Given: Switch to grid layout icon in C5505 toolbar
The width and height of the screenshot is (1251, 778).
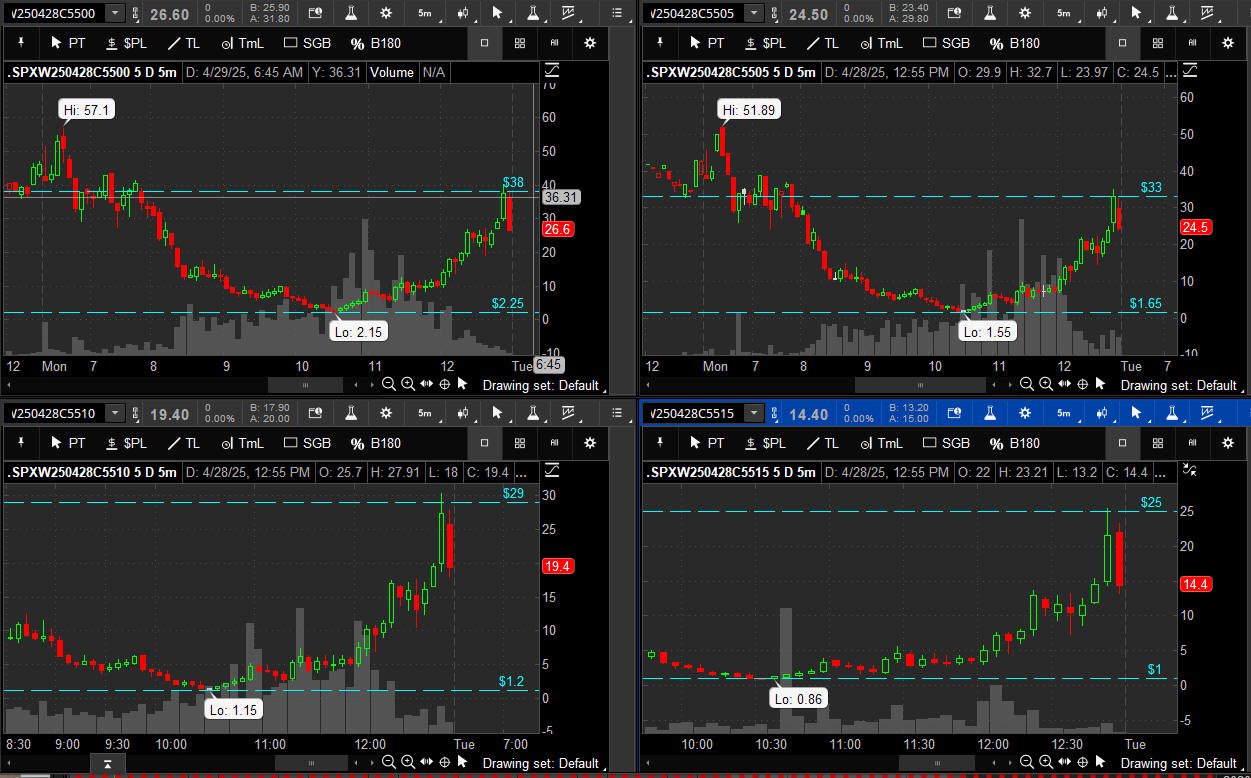Looking at the screenshot, I should coord(1157,43).
